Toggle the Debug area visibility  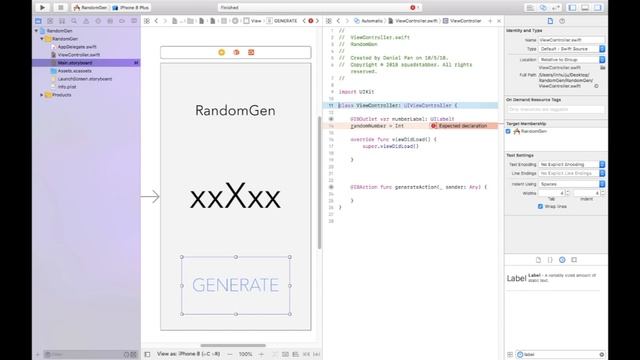point(585,8)
